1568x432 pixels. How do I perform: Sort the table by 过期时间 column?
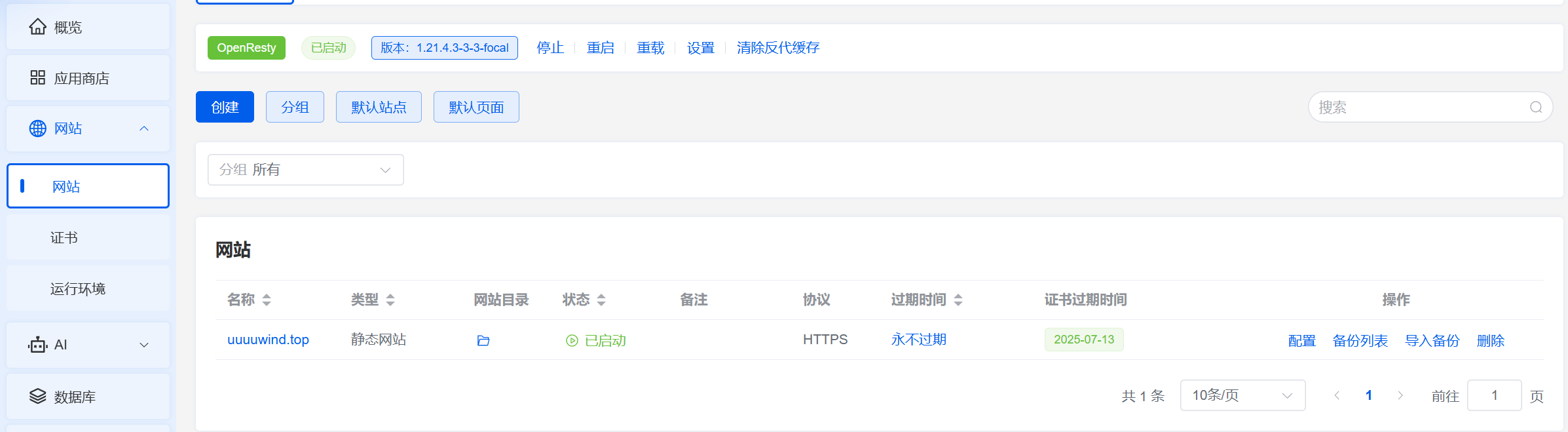[958, 300]
